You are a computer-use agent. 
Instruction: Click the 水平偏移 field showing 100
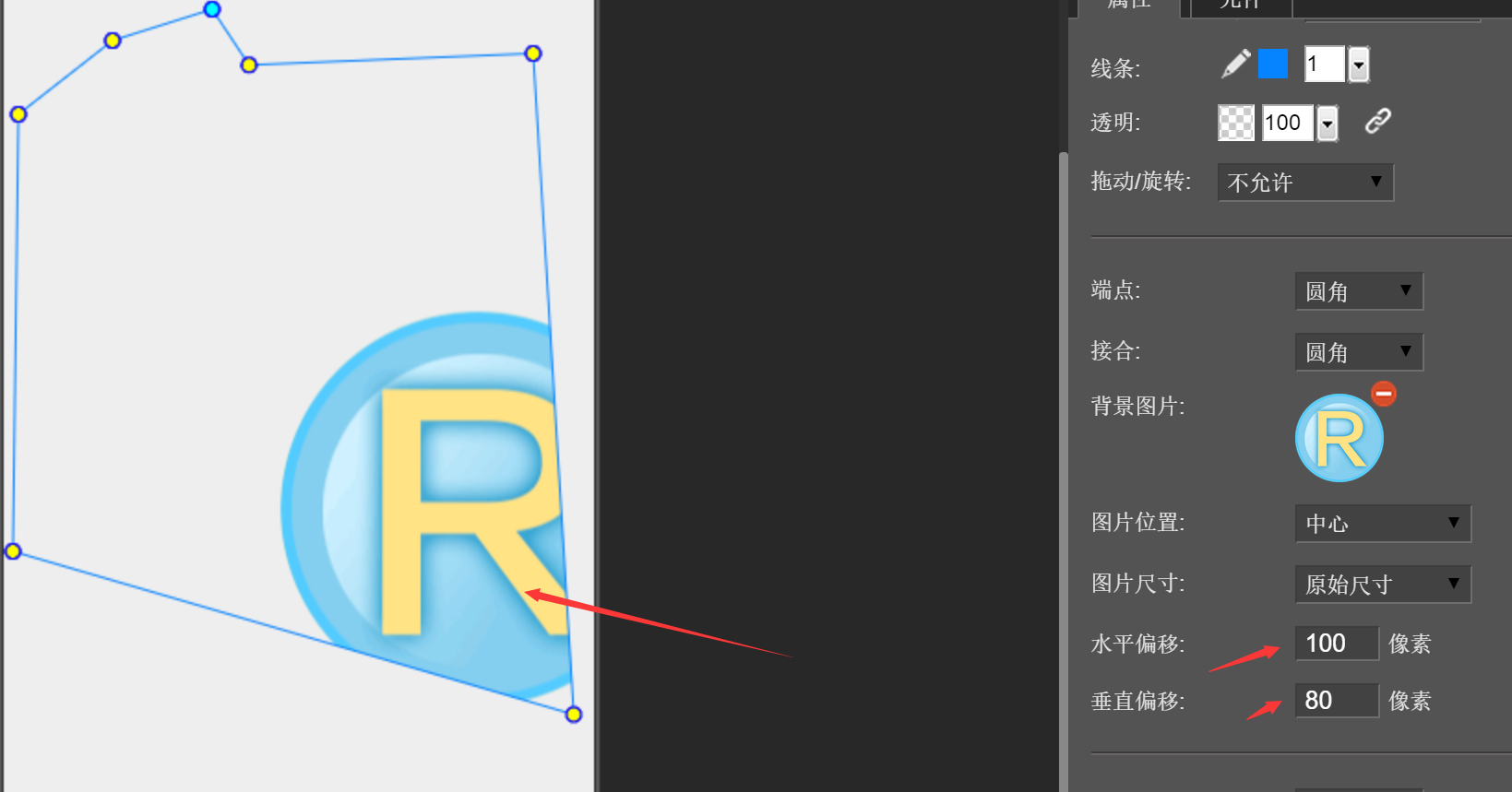(x=1336, y=644)
